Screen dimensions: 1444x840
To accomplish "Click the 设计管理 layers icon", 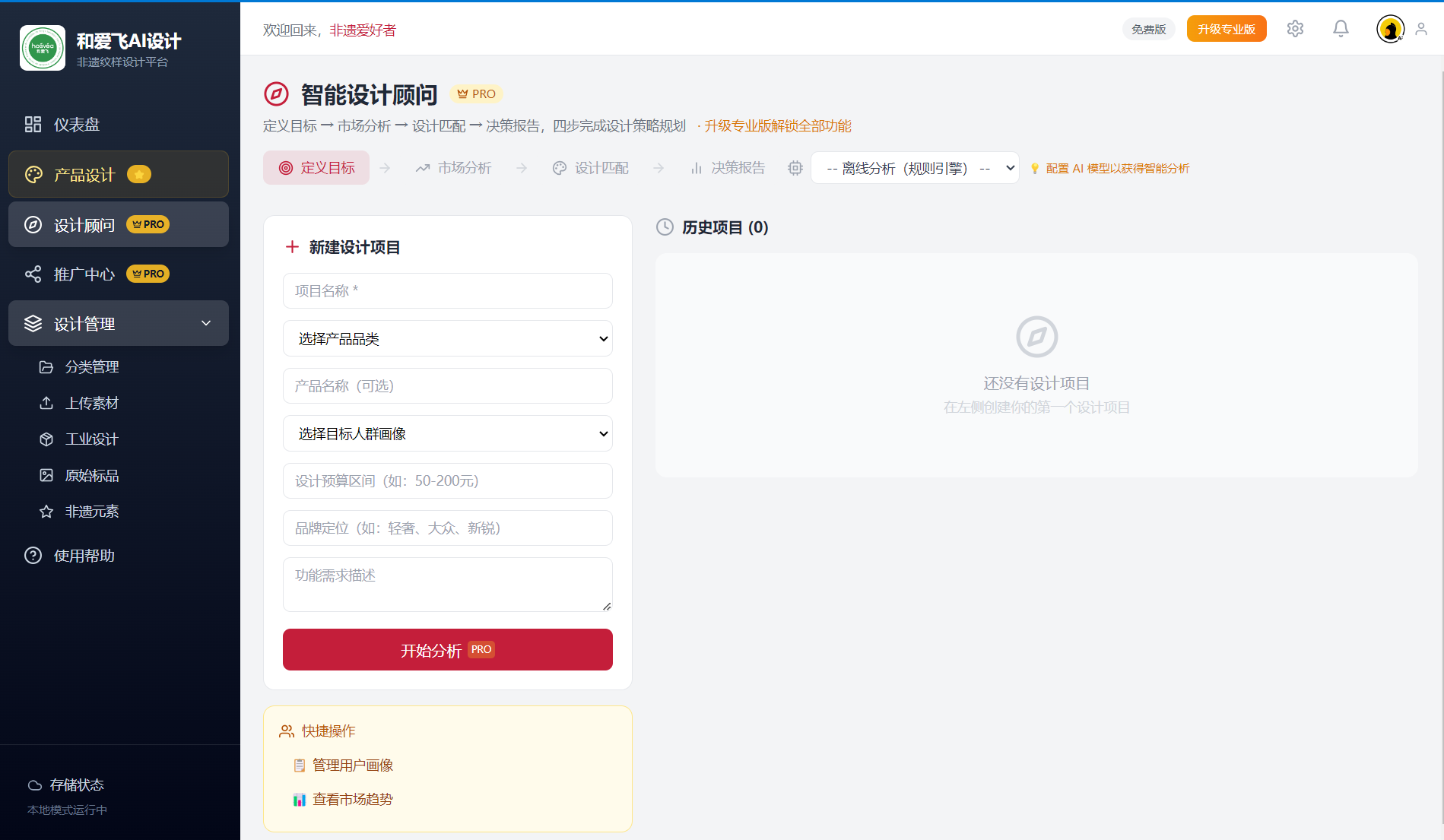I will (x=33, y=324).
